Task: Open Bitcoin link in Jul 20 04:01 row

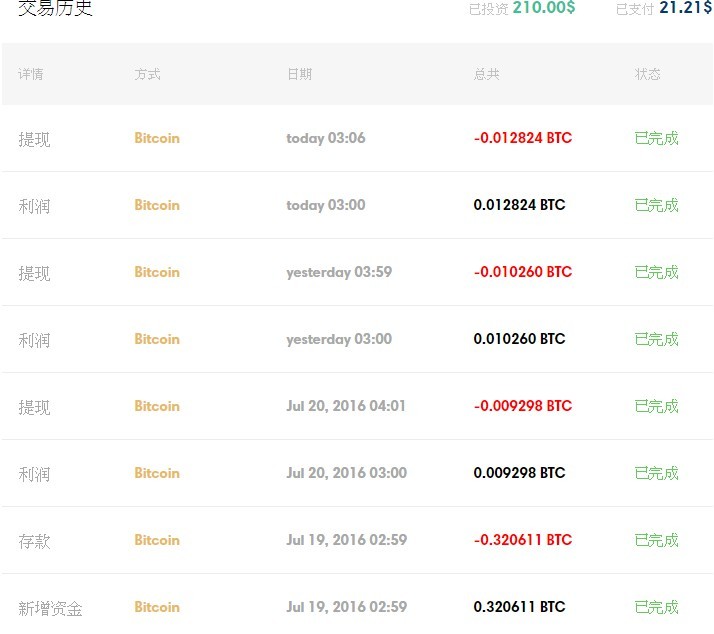Action: click(x=157, y=406)
